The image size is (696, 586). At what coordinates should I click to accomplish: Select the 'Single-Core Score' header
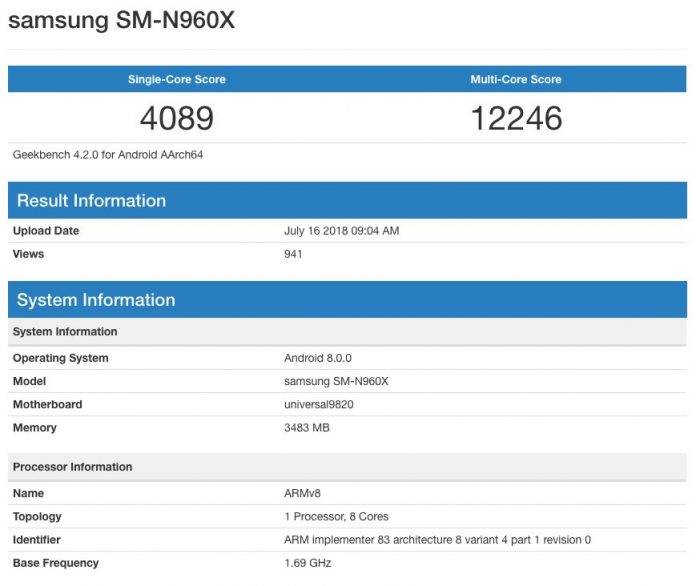(x=177, y=79)
